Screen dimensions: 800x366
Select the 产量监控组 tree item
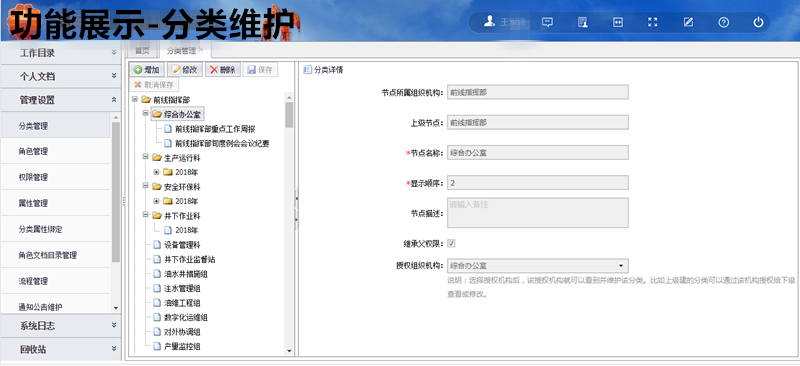pos(177,347)
